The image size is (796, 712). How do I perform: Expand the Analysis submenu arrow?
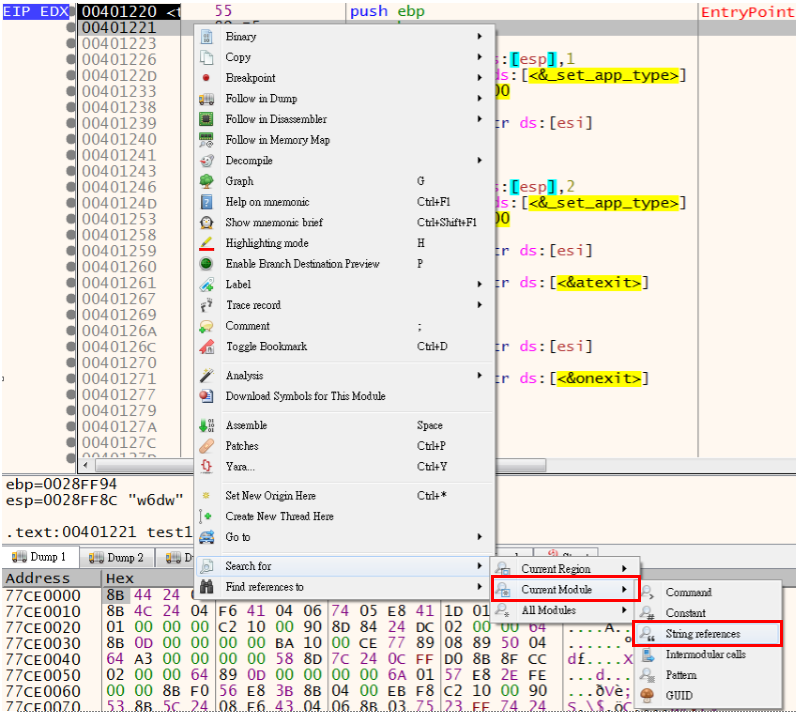point(479,376)
